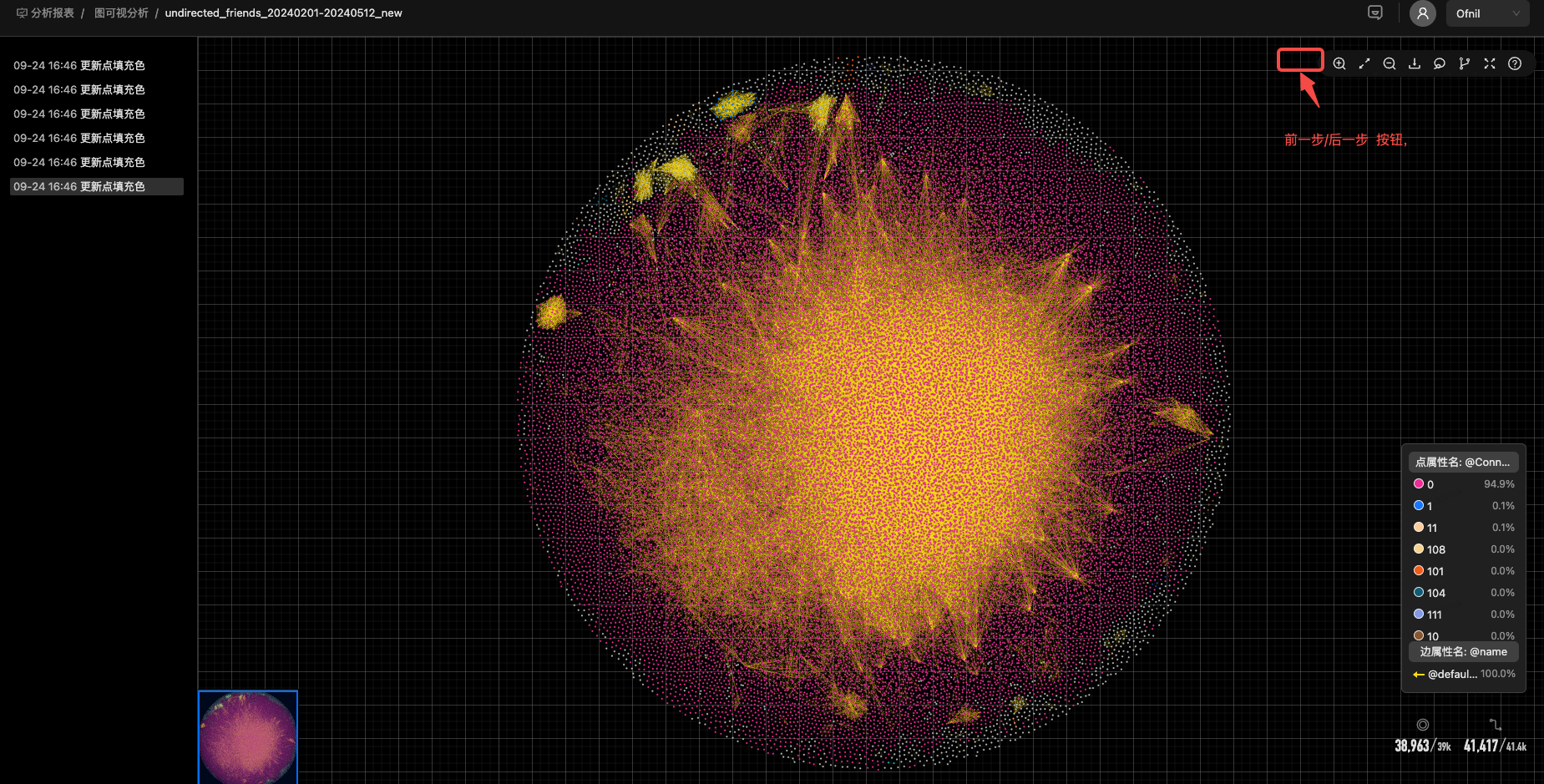1544x784 pixels.
Task: Click the 38,963 node count value
Action: click(1412, 746)
